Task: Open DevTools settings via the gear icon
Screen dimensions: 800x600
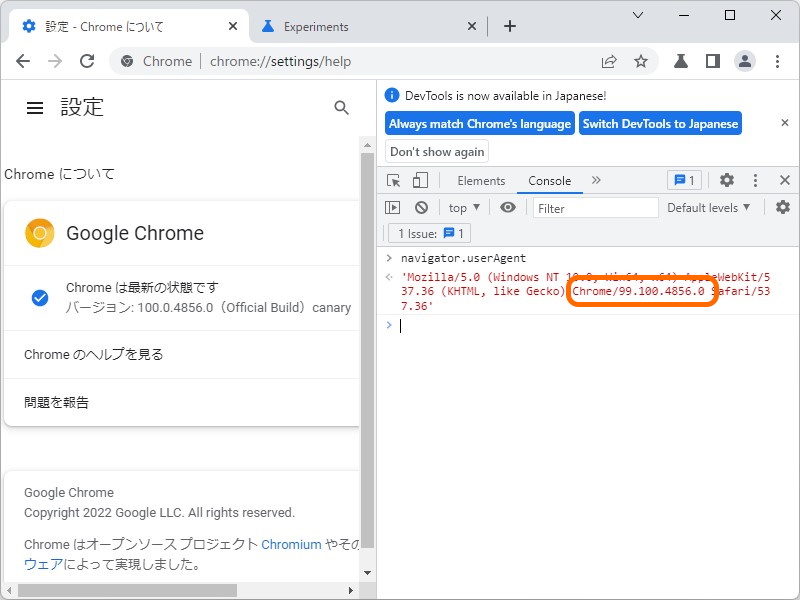Action: click(726, 181)
